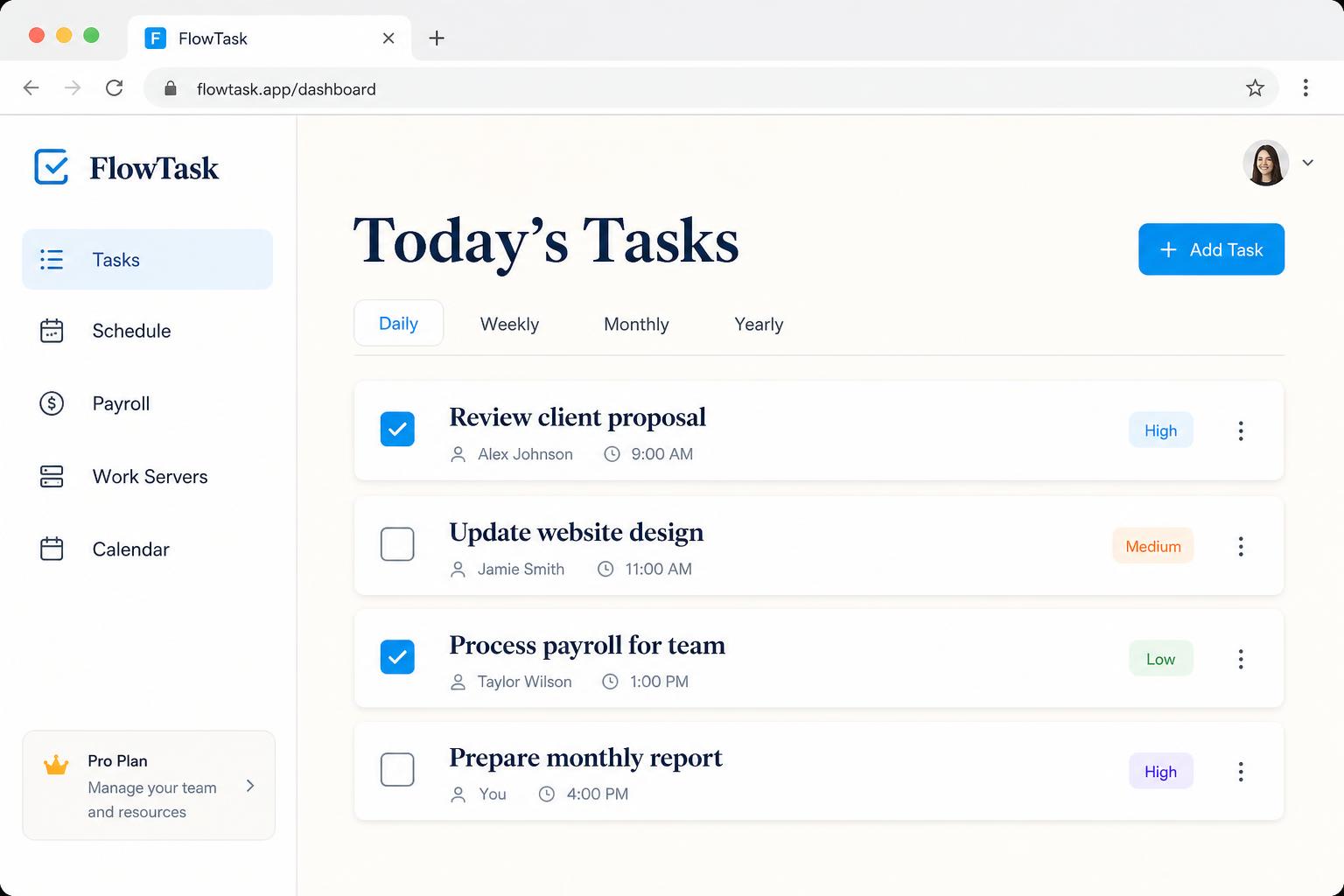Click the FlowTask checkmark logo icon
Viewport: 1344px width, 896px height.
52,166
